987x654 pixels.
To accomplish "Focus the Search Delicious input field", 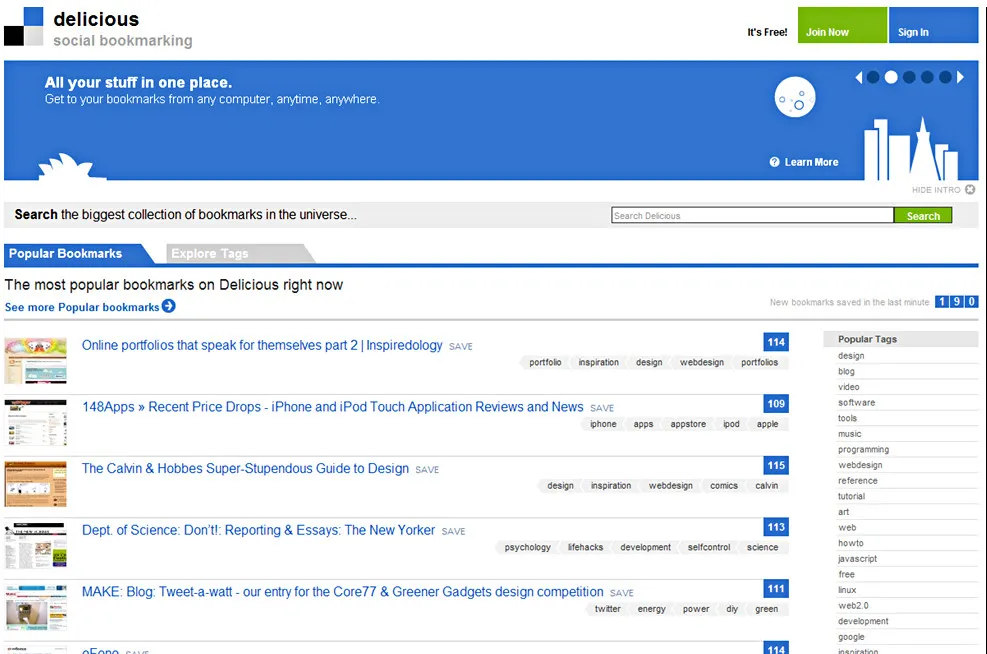I will coord(751,215).
